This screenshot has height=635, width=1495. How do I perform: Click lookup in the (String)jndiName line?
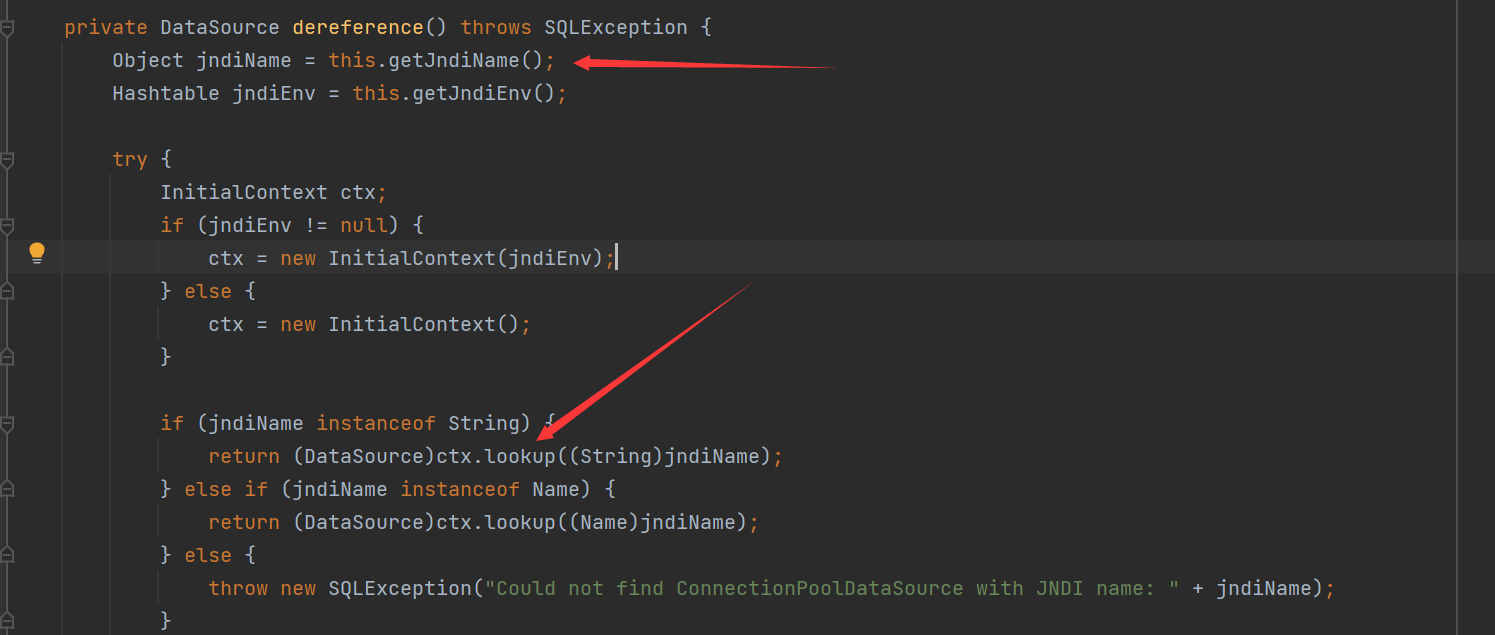pyautogui.click(x=520, y=457)
